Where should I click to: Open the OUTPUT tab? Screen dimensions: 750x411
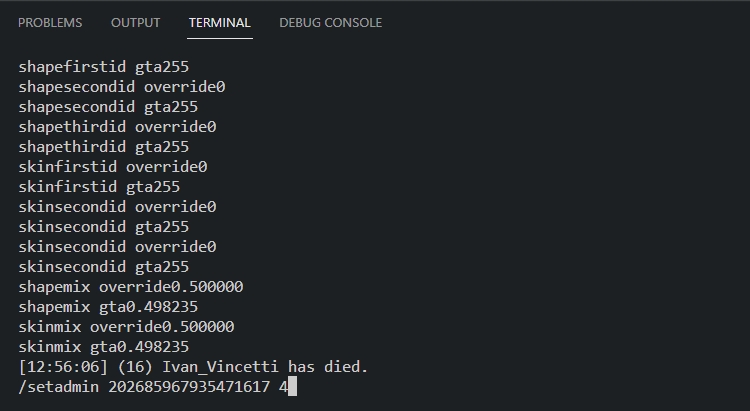[135, 22]
